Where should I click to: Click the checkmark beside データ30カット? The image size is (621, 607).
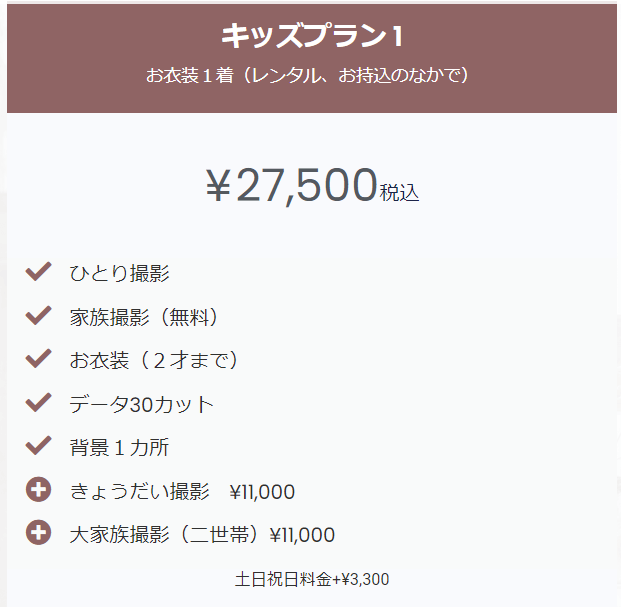tap(38, 402)
